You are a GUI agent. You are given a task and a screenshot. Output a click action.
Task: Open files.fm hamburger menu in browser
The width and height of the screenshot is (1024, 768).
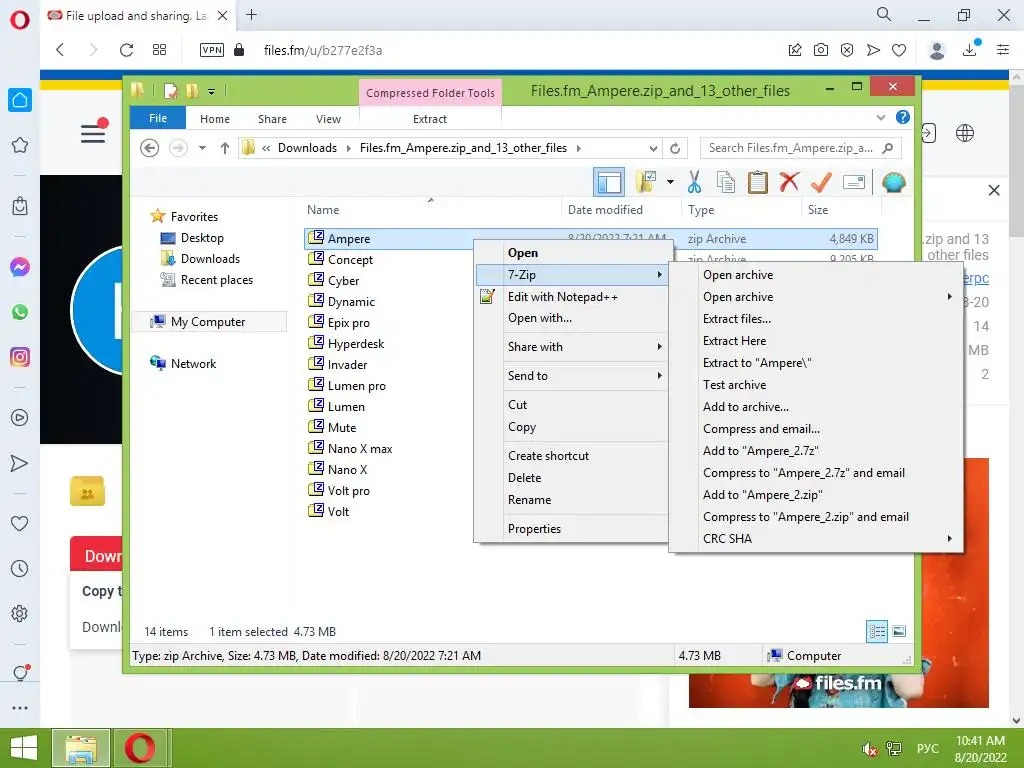click(93, 133)
